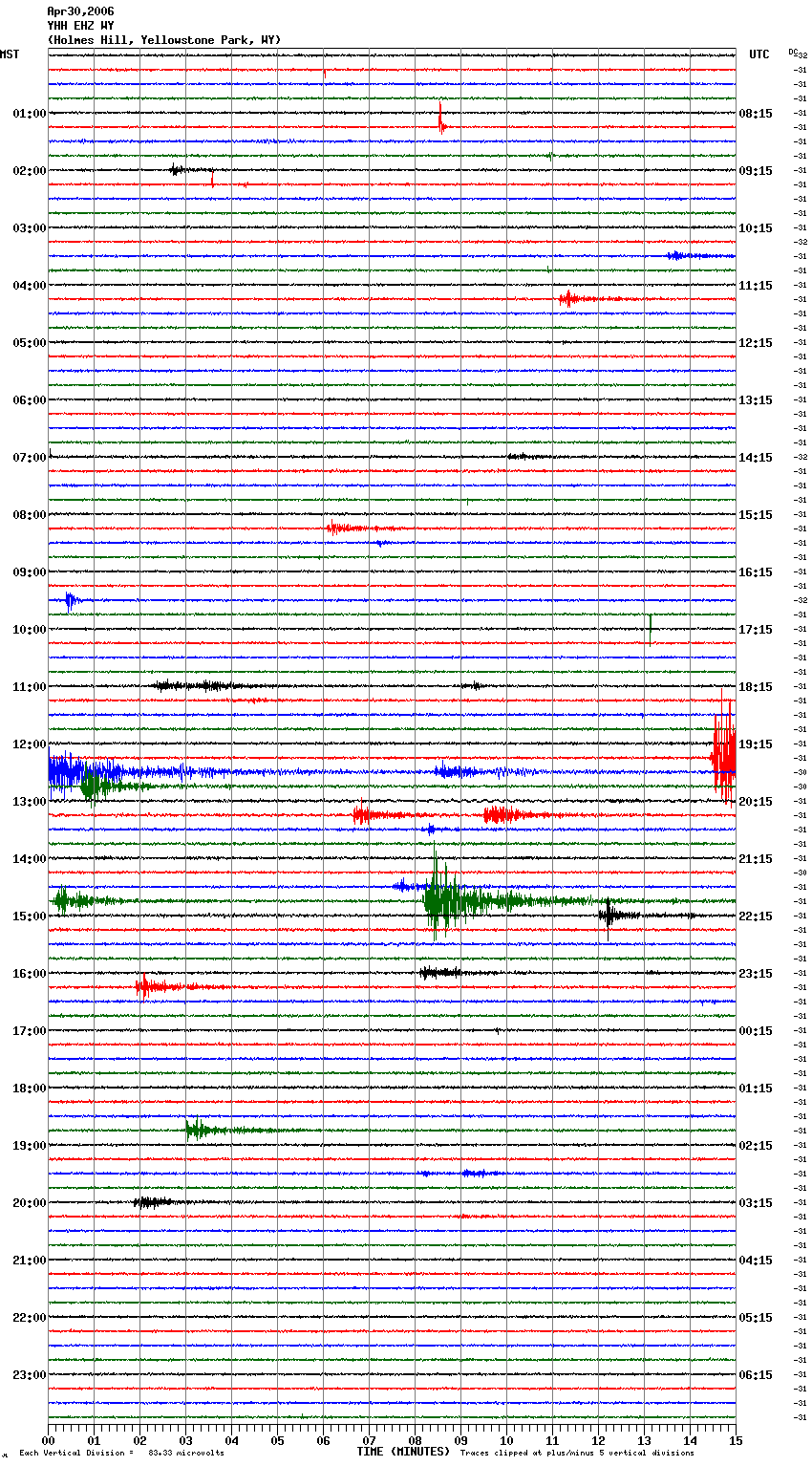Image resolution: width=812 pixels, height=1466 pixels.
Task: Select the 17:00 MST row label
Action: (30, 1031)
